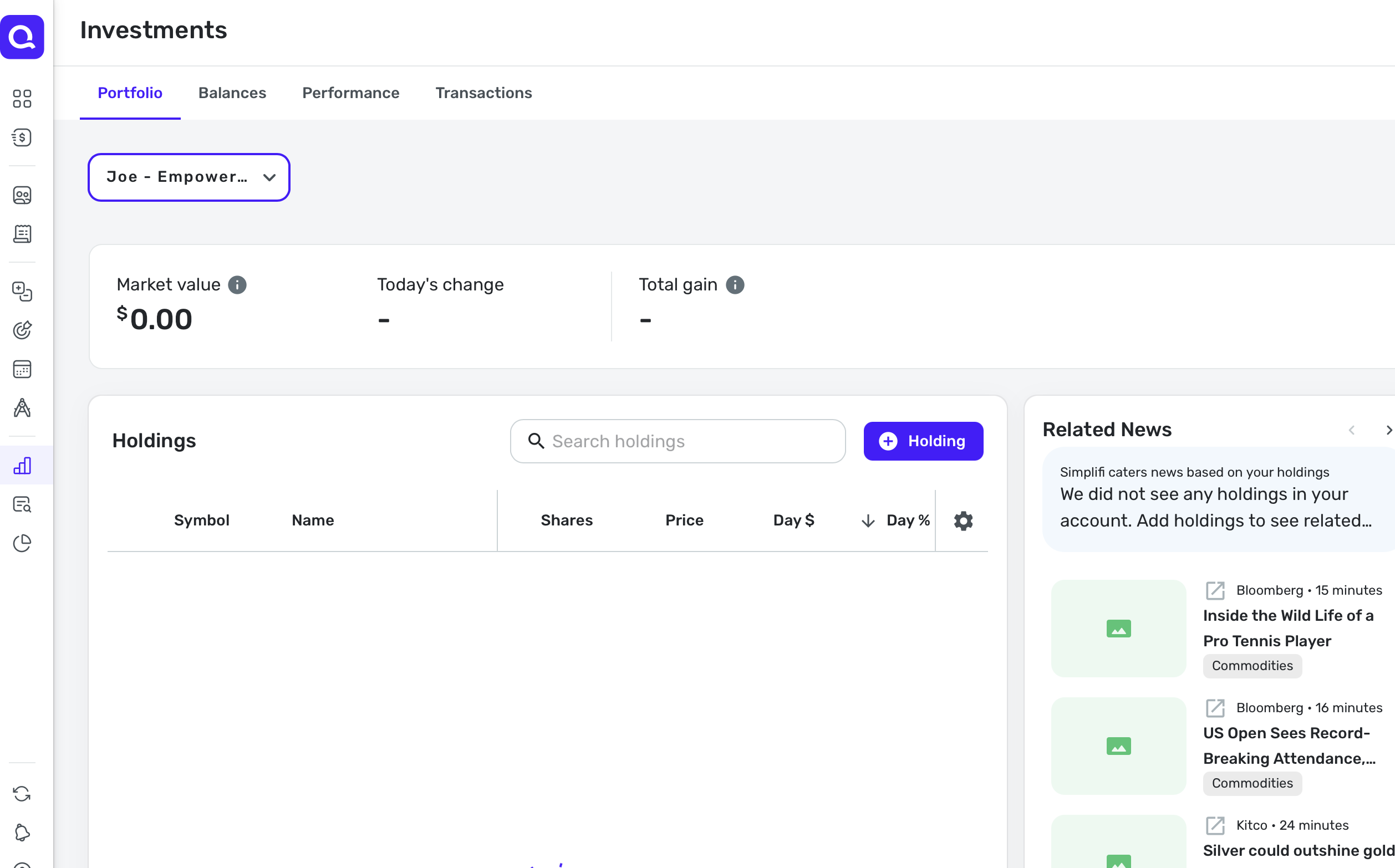Switch to the Performance tab

click(x=350, y=93)
